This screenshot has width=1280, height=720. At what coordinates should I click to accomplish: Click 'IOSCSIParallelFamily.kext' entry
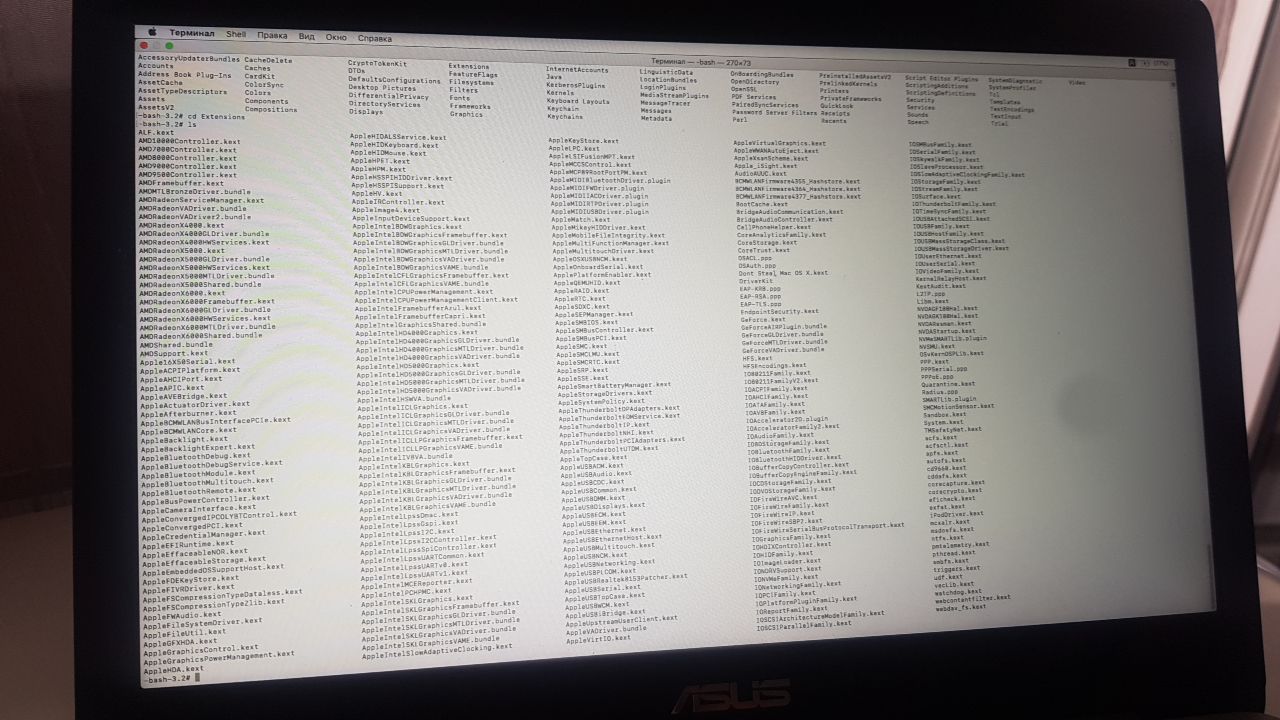click(803, 624)
